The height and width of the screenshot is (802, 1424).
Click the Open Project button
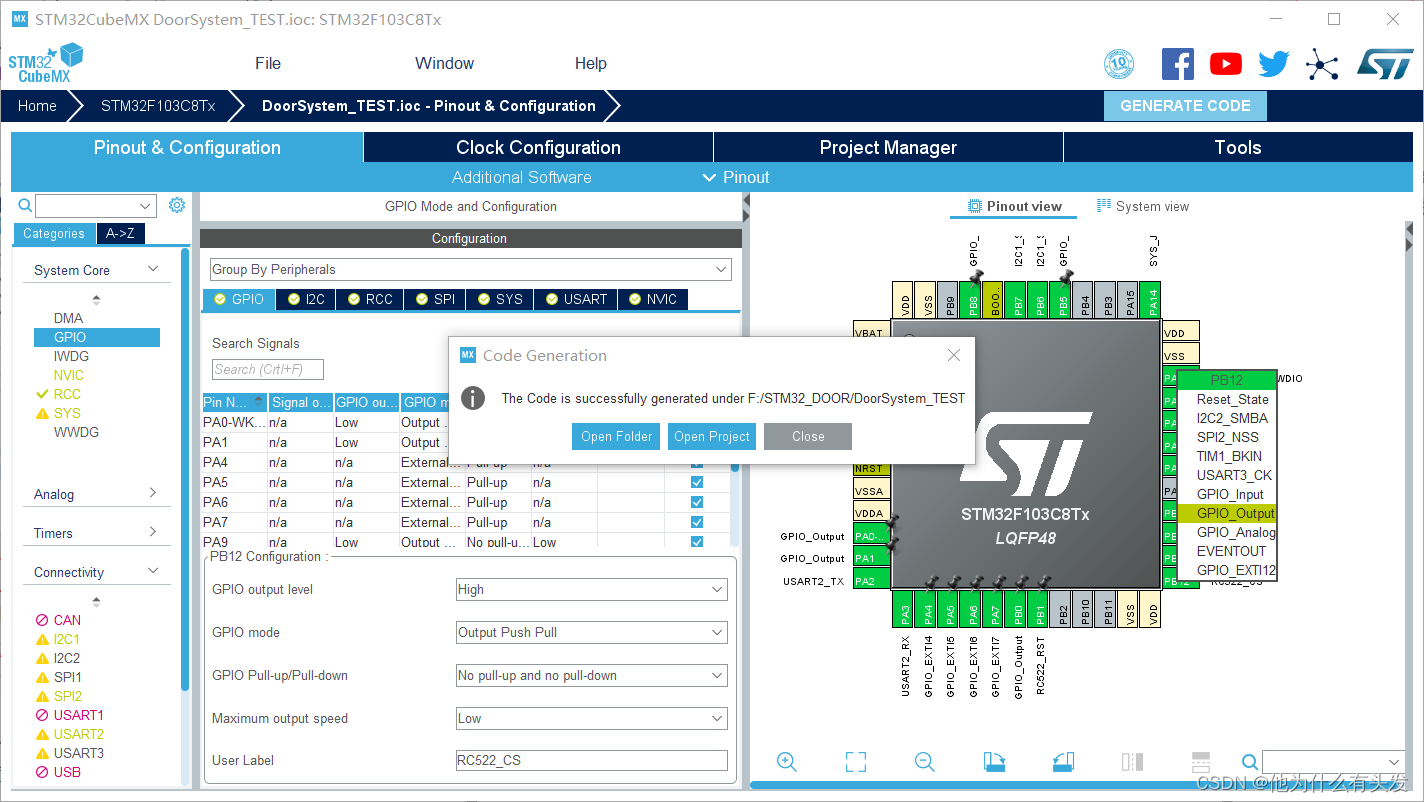[712, 436]
